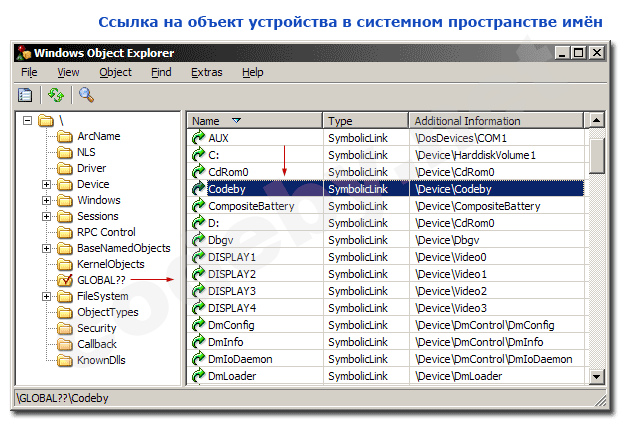The height and width of the screenshot is (422, 621).
Task: Click the \Device\Codeby highlighted cell
Action: coord(453,189)
